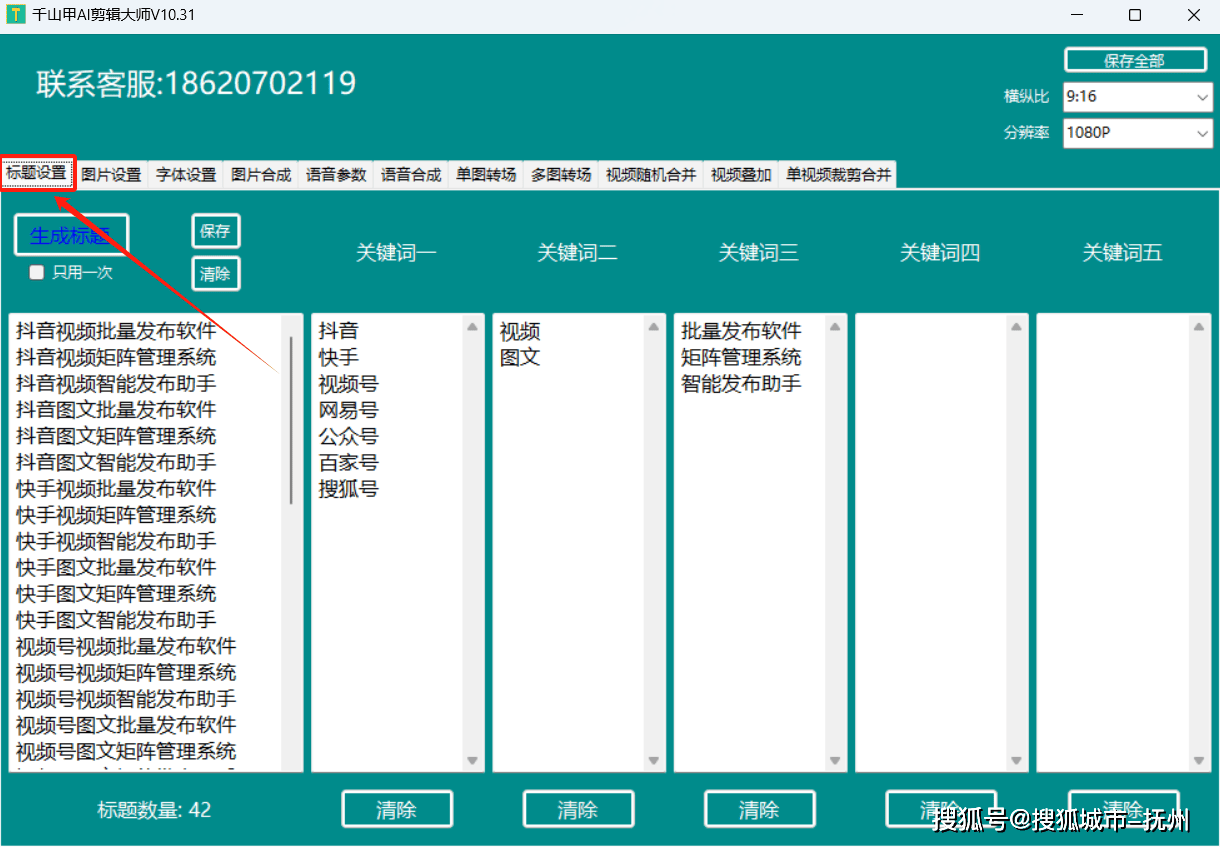
Task: Switch to the 图片设置 tab
Action: [110, 173]
